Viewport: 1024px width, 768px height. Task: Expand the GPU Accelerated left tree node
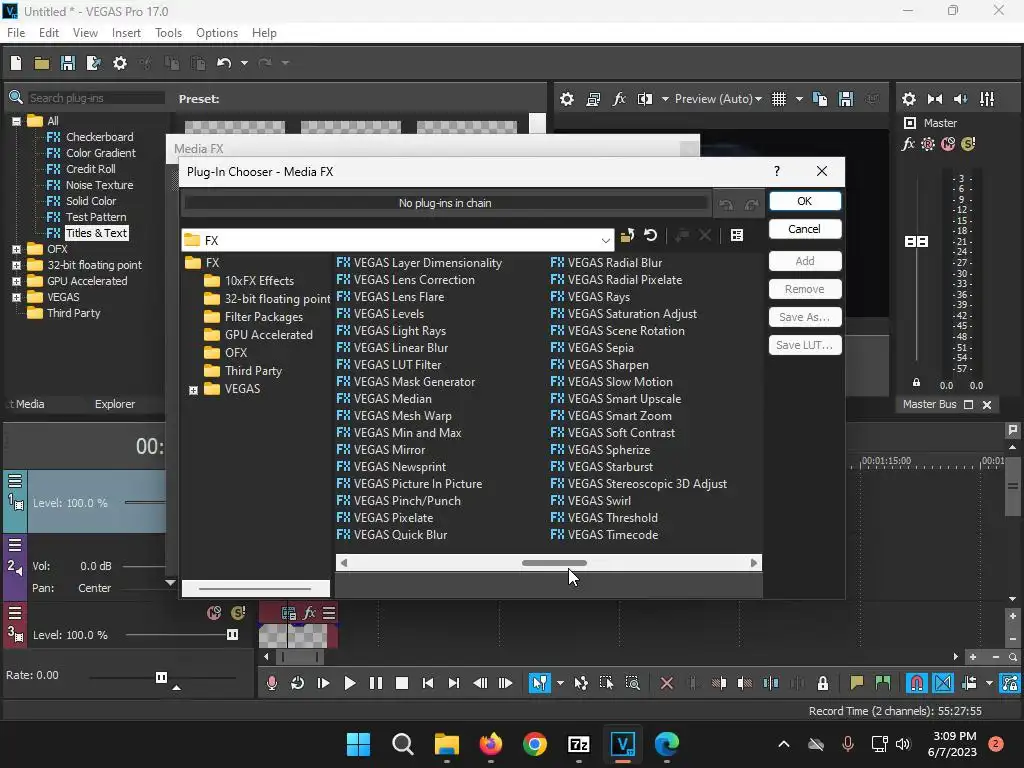(16, 281)
